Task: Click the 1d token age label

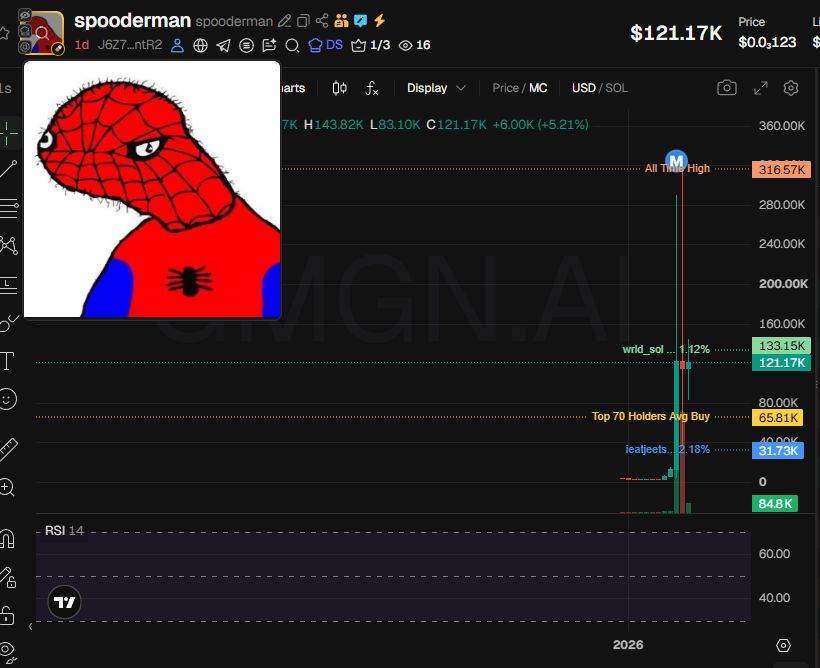Action: tap(82, 45)
